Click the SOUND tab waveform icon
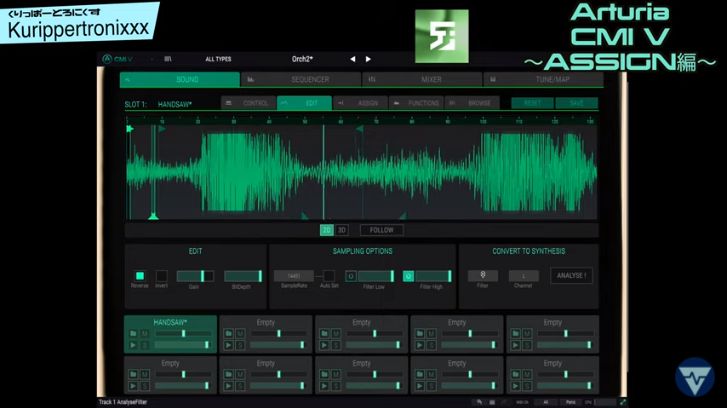 (128, 80)
